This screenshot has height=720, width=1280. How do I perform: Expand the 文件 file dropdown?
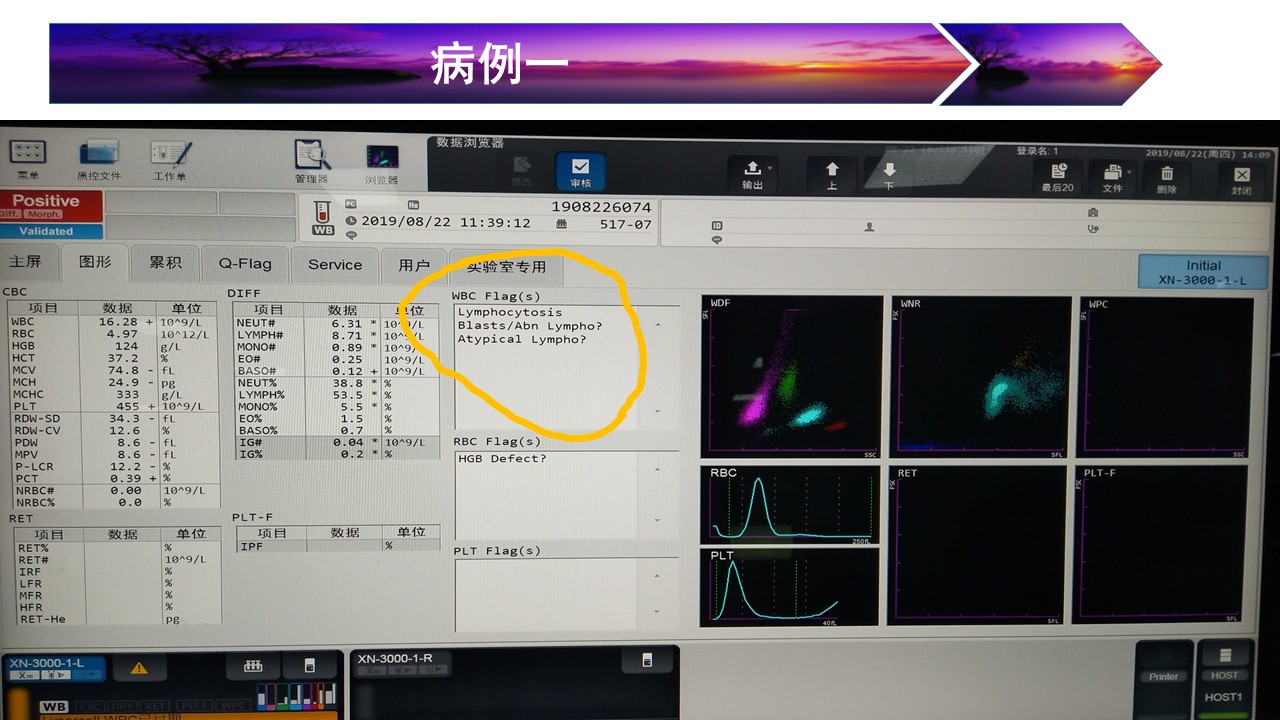(x=1113, y=177)
